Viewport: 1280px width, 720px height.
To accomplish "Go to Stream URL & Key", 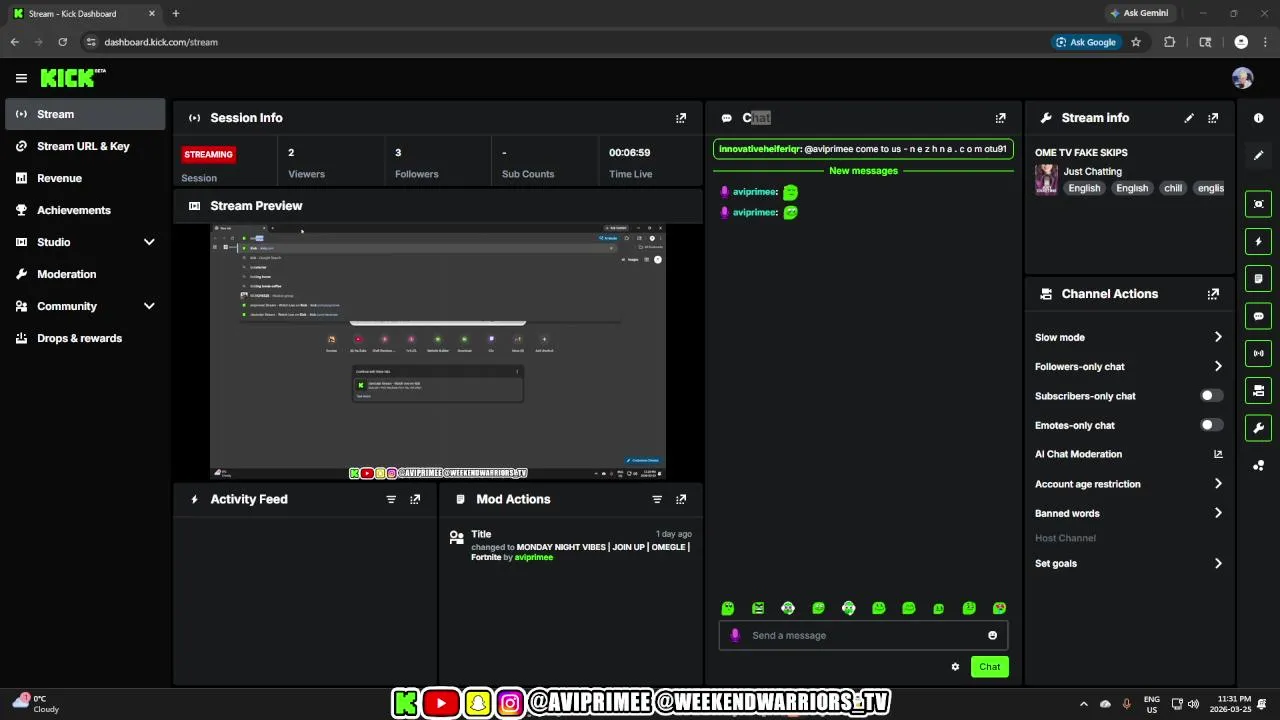I will (85, 146).
